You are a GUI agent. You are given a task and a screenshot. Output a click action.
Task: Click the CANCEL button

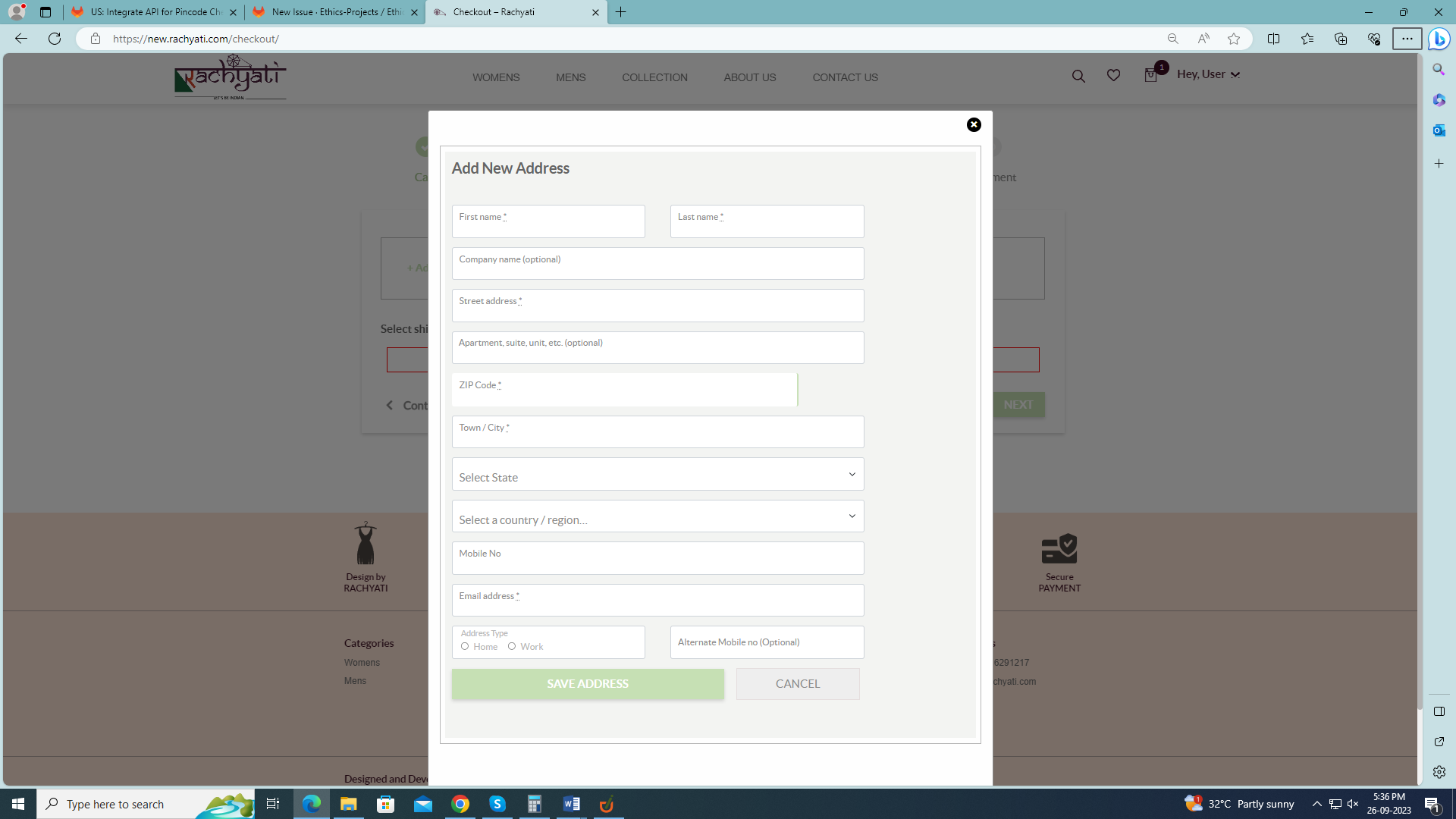click(x=798, y=684)
